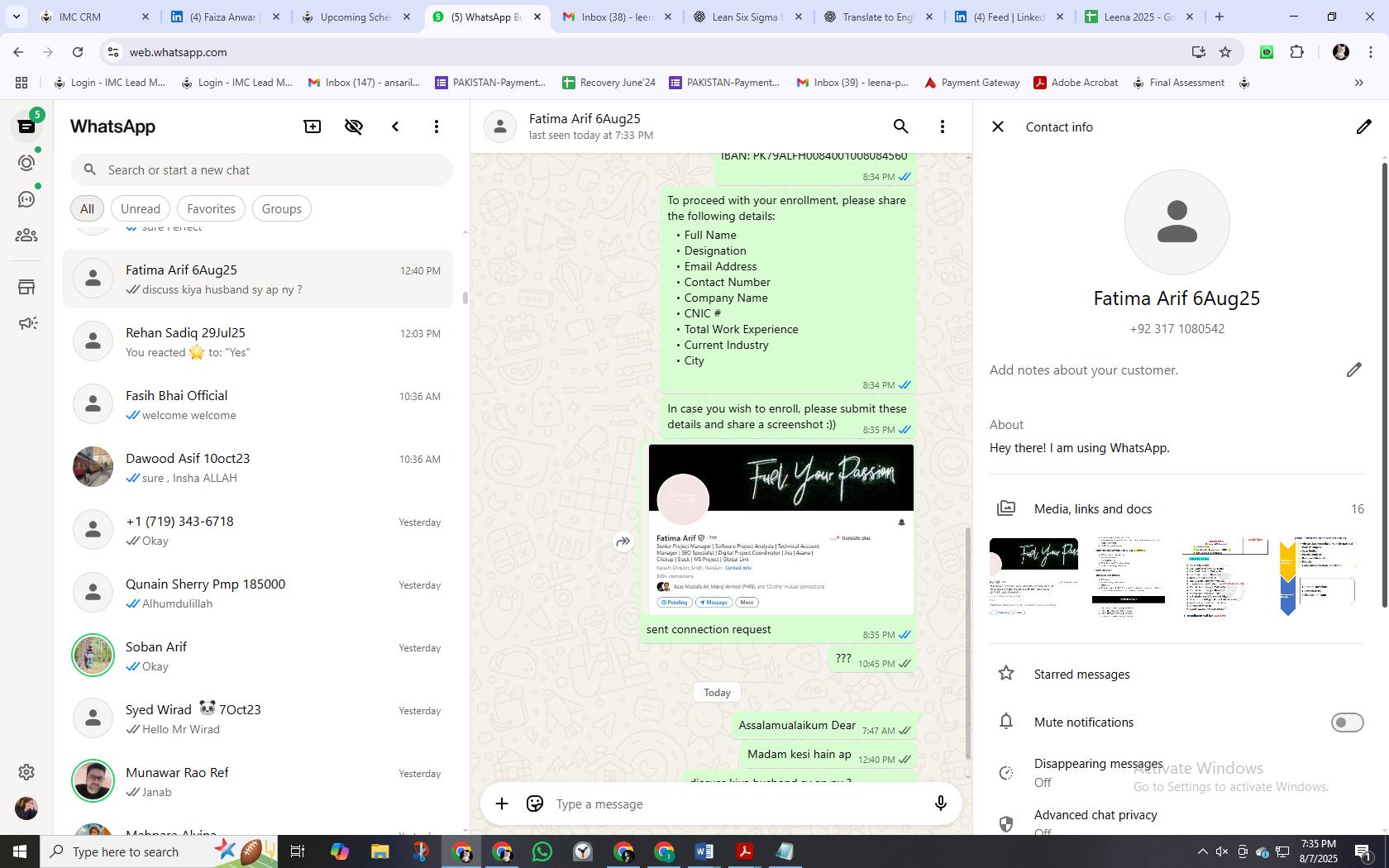Screen dimensions: 1389x868
Task: Open WhatsApp taskbar icon
Action: [x=542, y=851]
